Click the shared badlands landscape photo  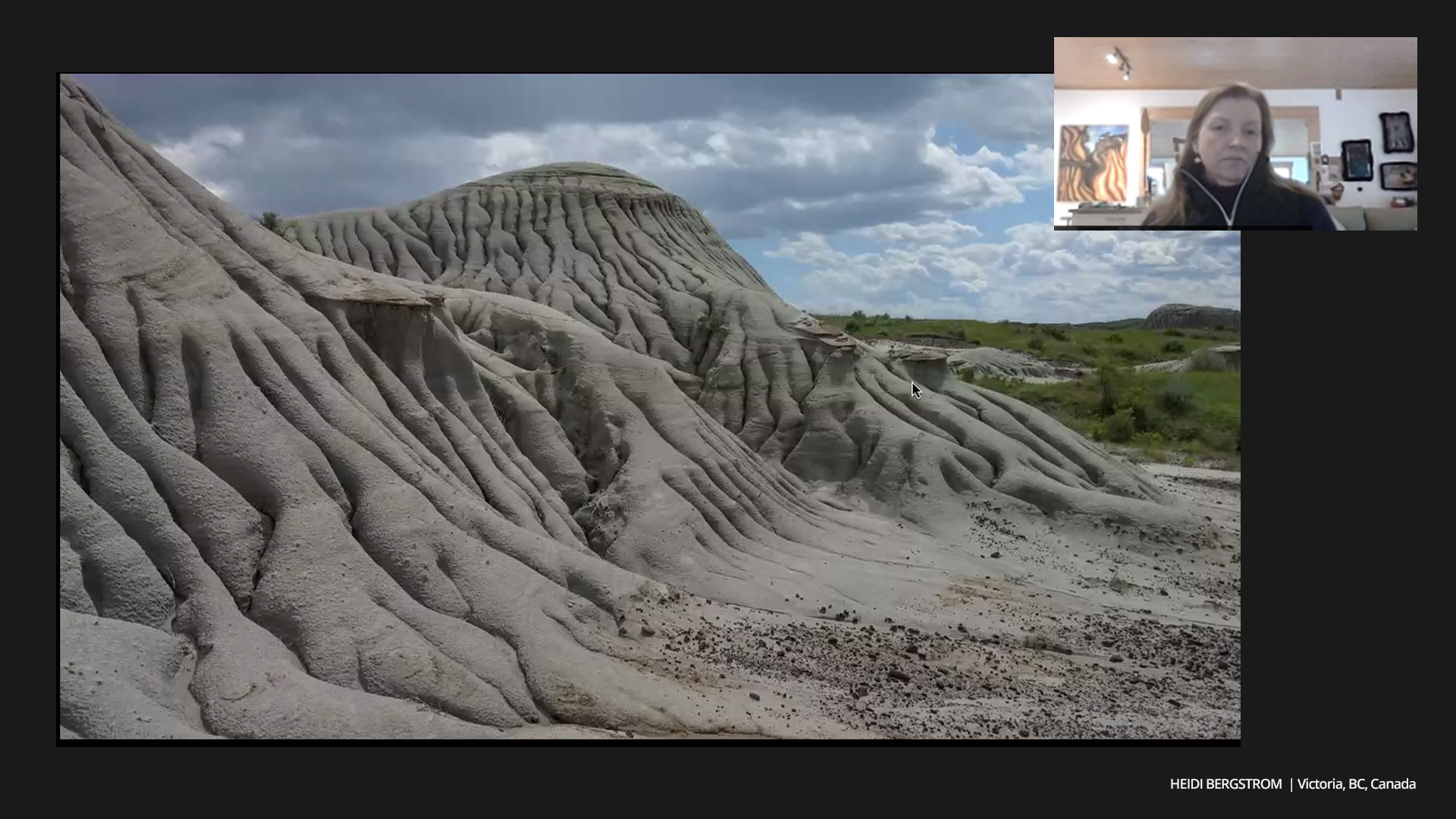tap(650, 407)
